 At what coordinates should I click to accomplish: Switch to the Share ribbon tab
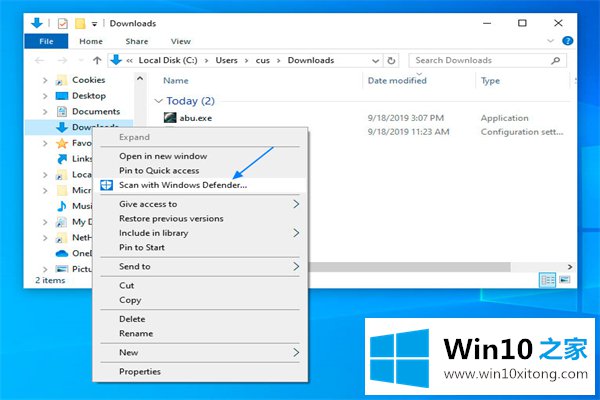137,41
